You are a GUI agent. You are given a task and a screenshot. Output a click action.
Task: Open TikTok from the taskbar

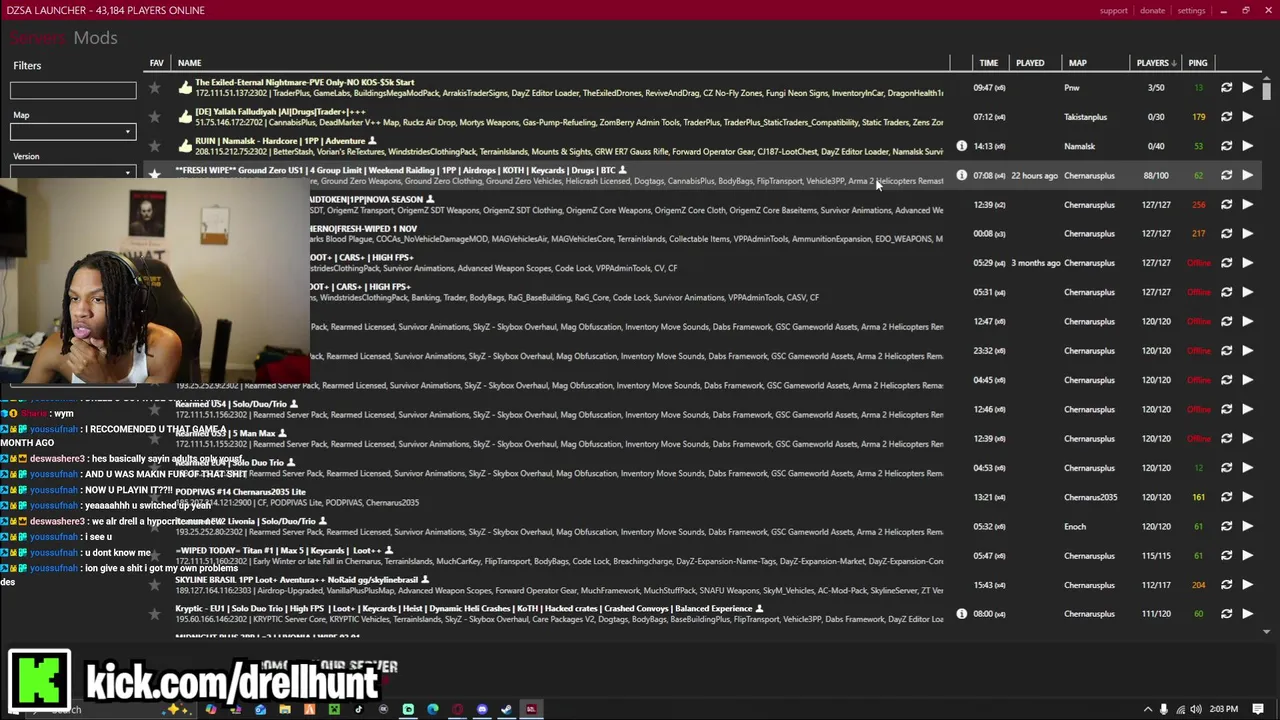coord(359,710)
